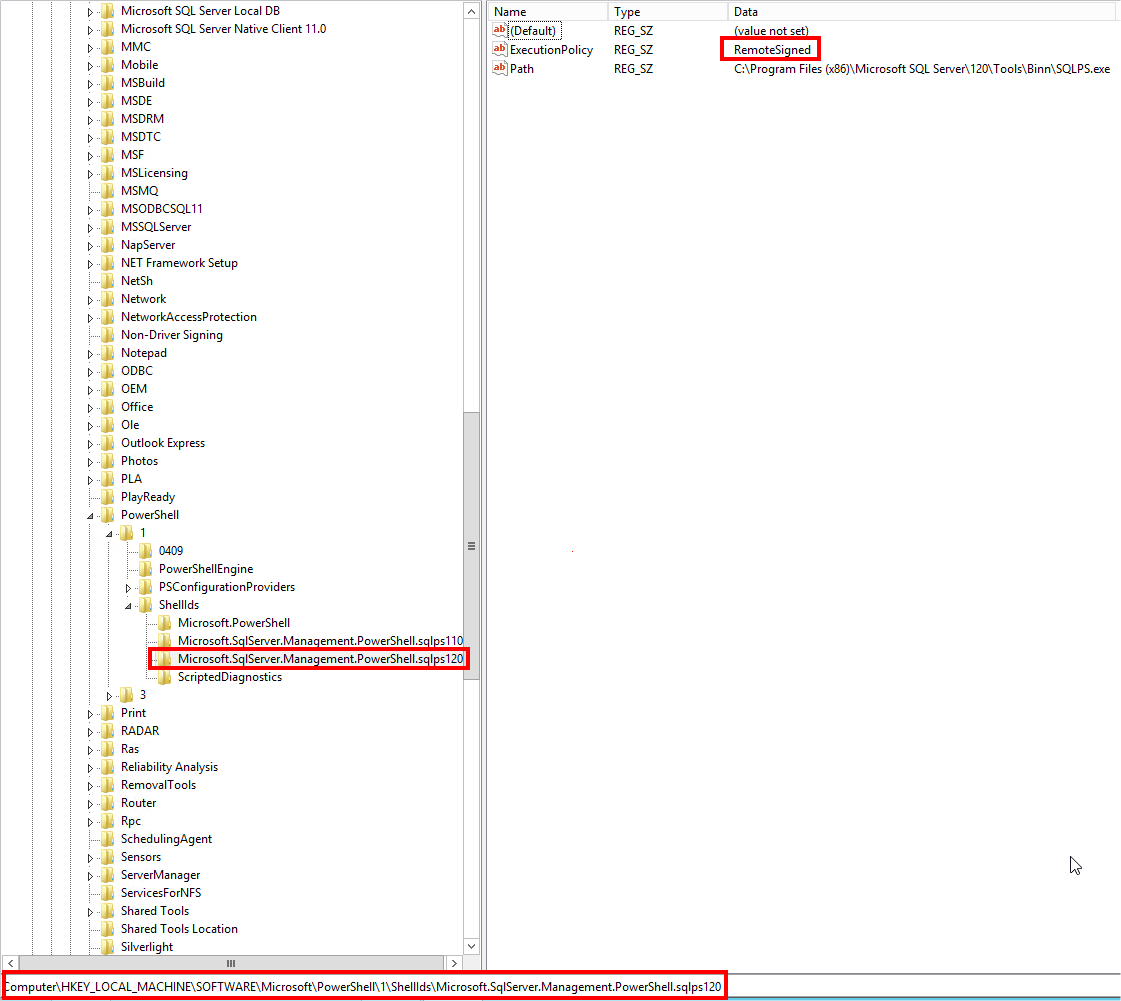Click the tree's vertical scrollbar thumb

point(471,546)
